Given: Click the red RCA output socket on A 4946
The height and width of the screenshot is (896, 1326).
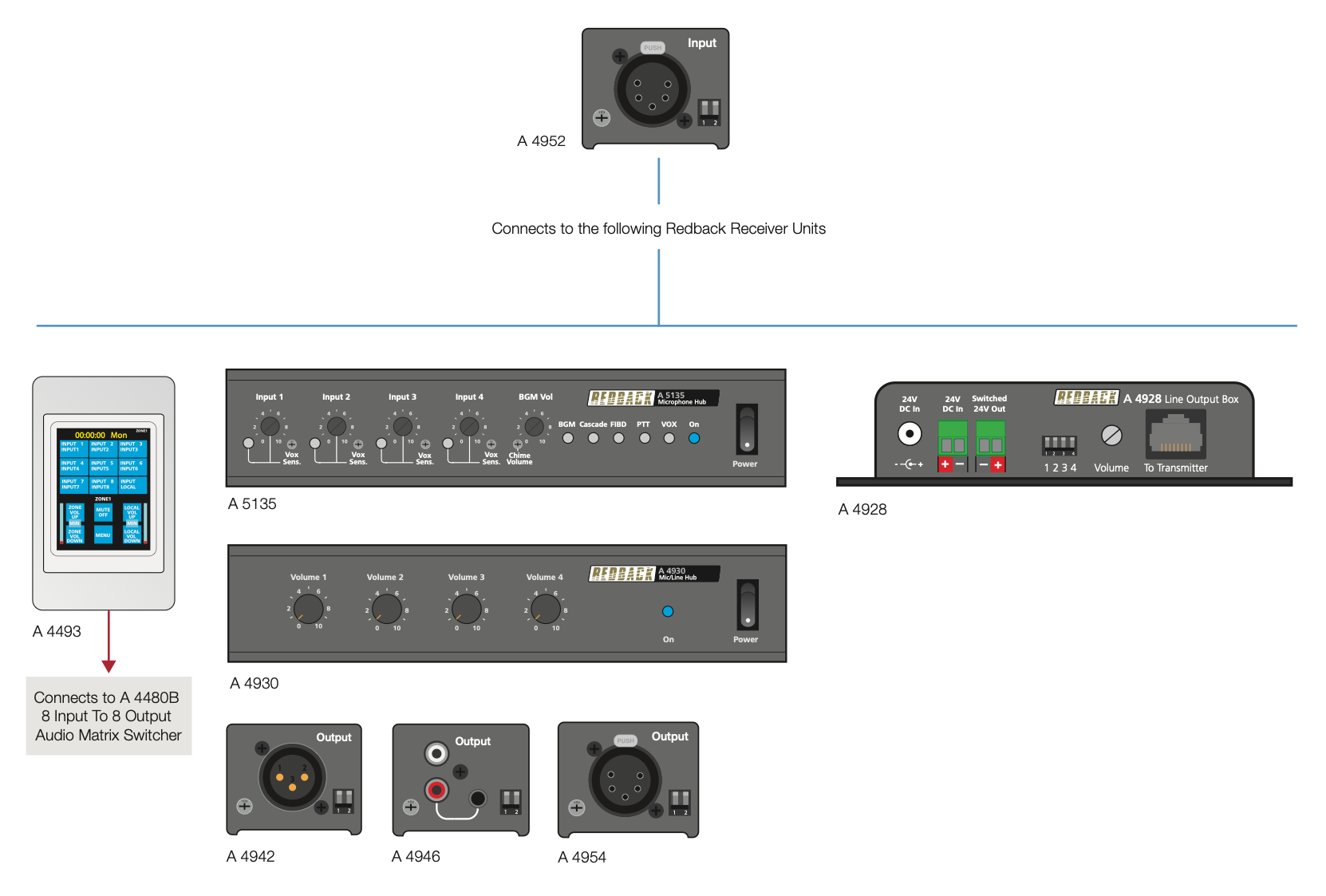Looking at the screenshot, I should [436, 790].
